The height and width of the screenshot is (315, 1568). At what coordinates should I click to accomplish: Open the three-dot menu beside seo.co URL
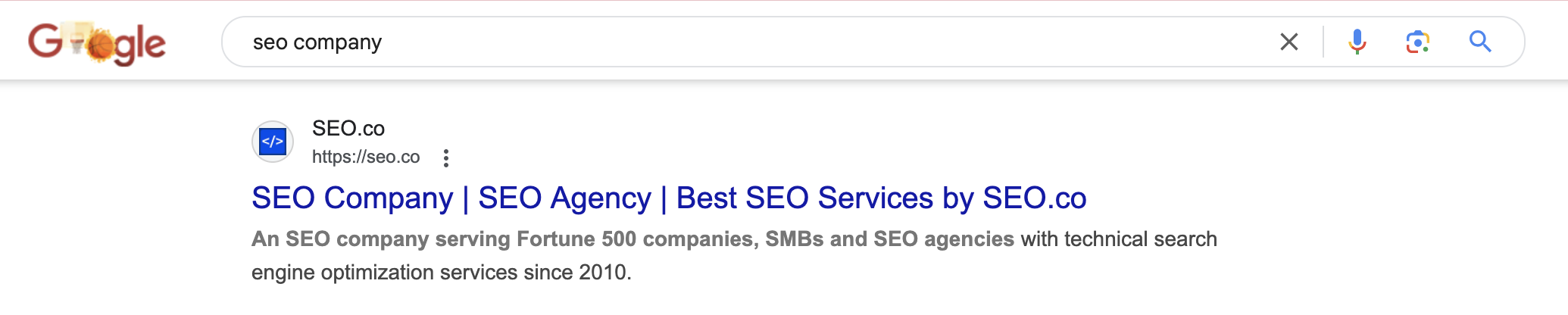coord(446,157)
